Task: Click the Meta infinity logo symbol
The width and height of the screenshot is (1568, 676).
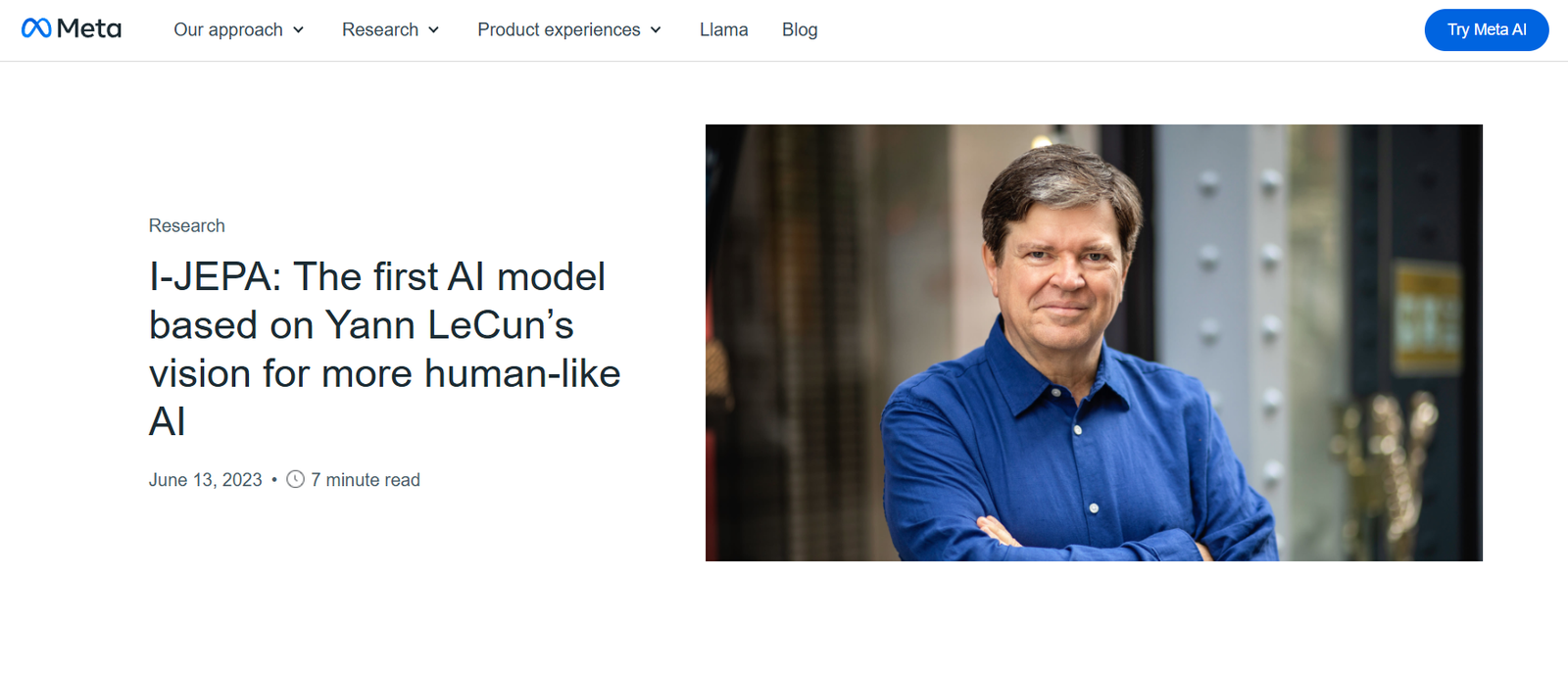Action: [x=36, y=28]
